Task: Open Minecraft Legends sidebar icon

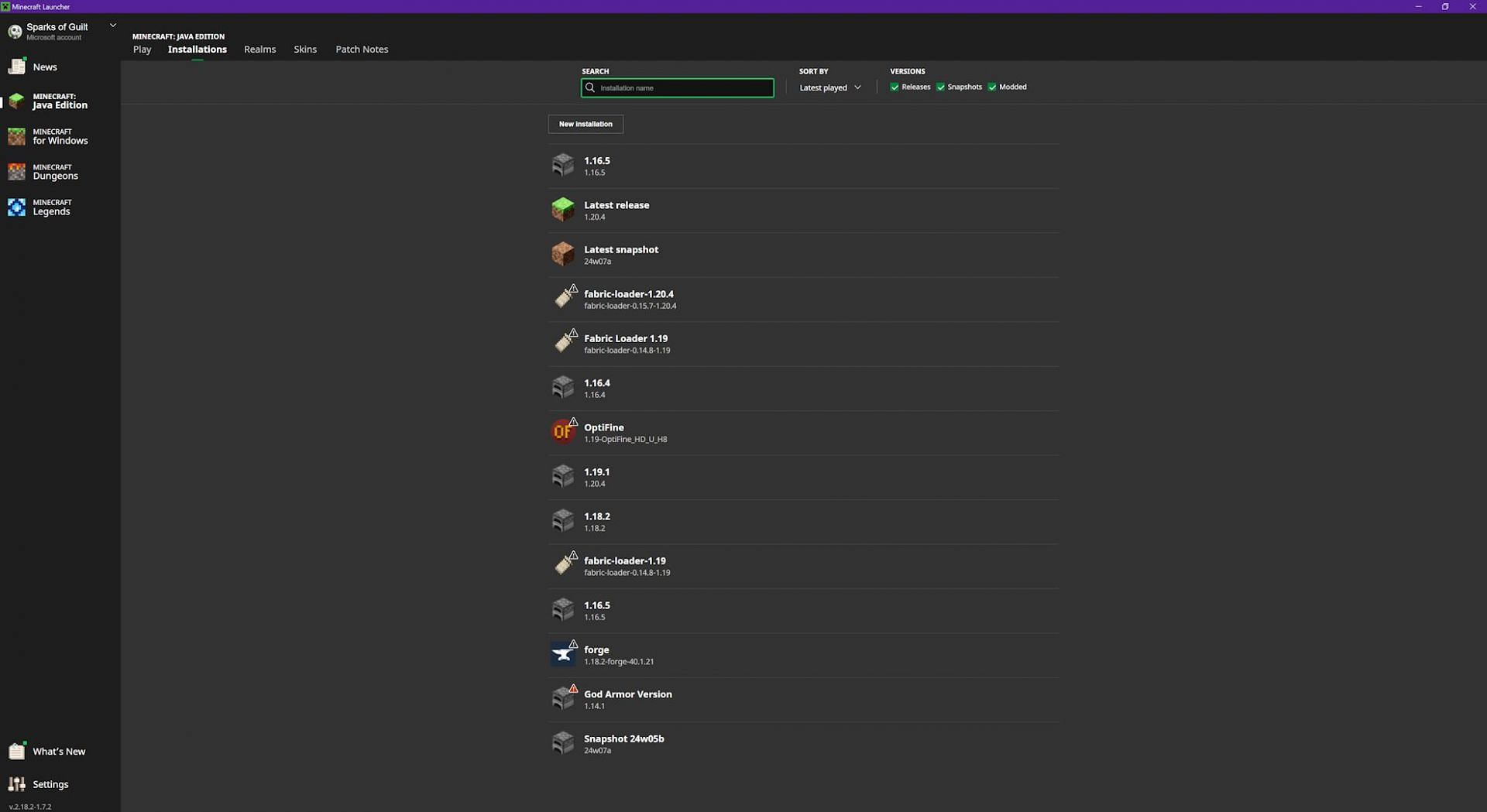Action: click(16, 207)
